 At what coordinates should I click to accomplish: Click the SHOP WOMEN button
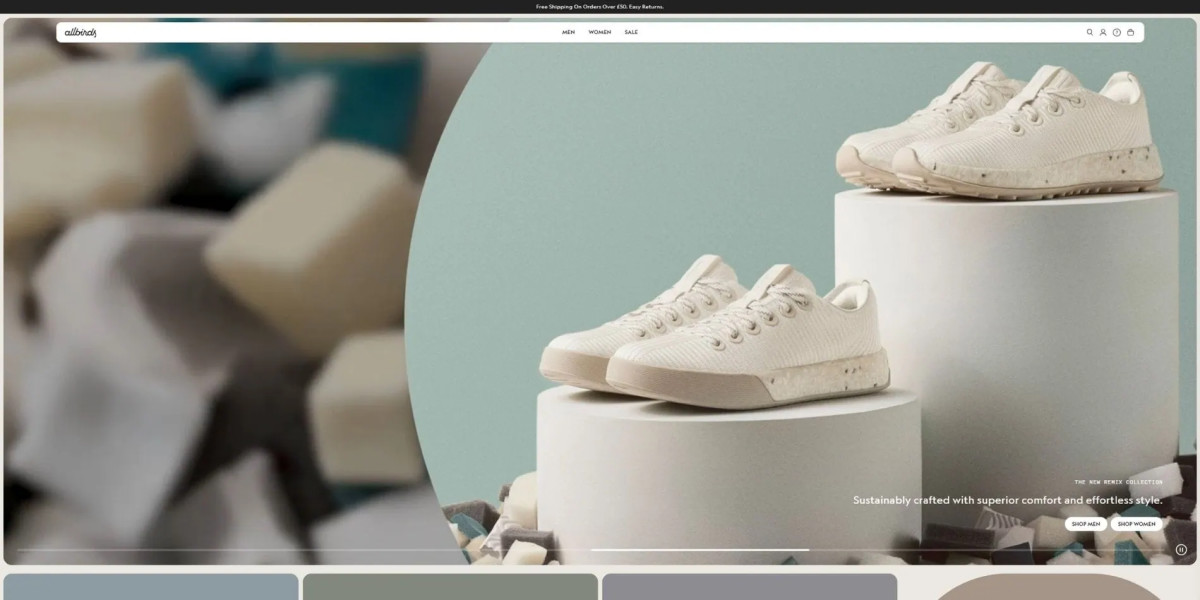click(1137, 524)
